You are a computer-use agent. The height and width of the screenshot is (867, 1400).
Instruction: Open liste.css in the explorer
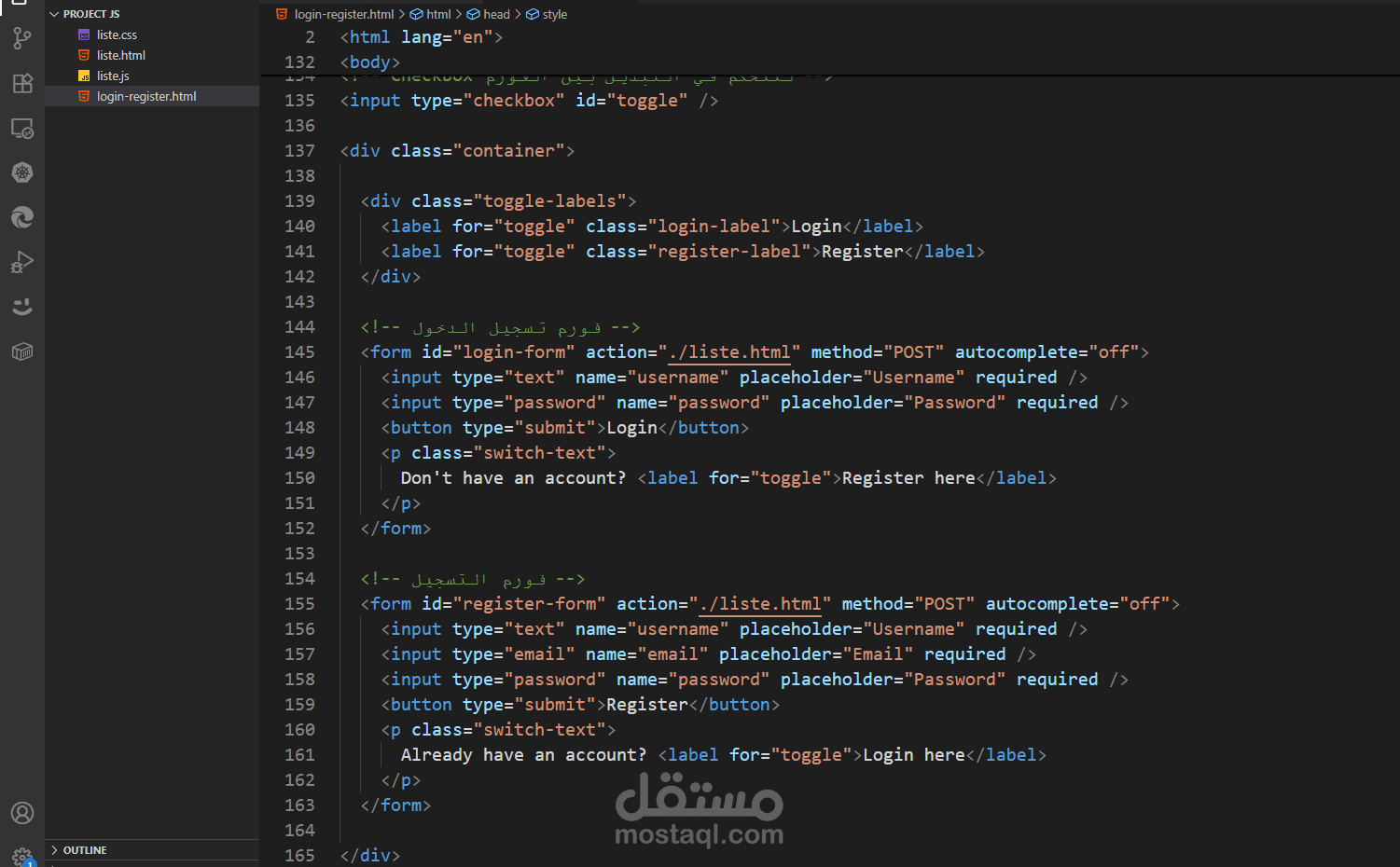click(152, 34)
